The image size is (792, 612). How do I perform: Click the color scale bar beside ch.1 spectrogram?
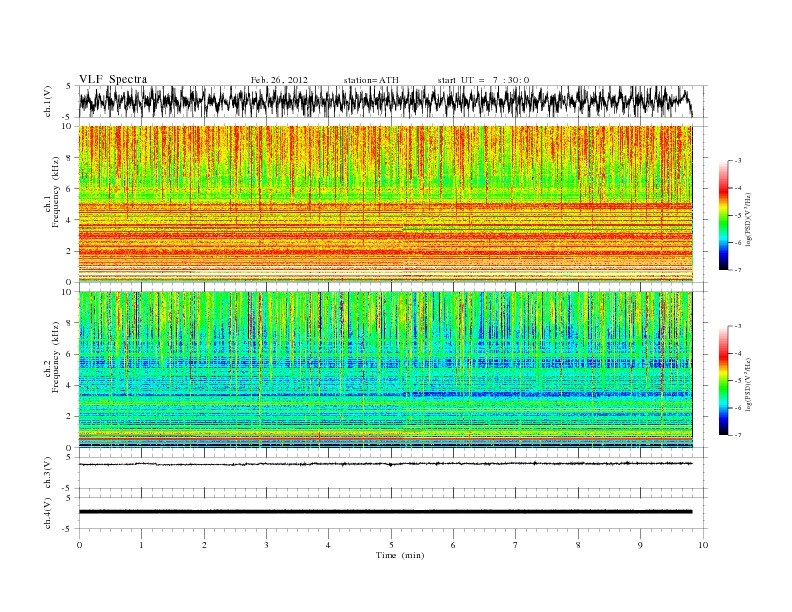pyautogui.click(x=723, y=215)
